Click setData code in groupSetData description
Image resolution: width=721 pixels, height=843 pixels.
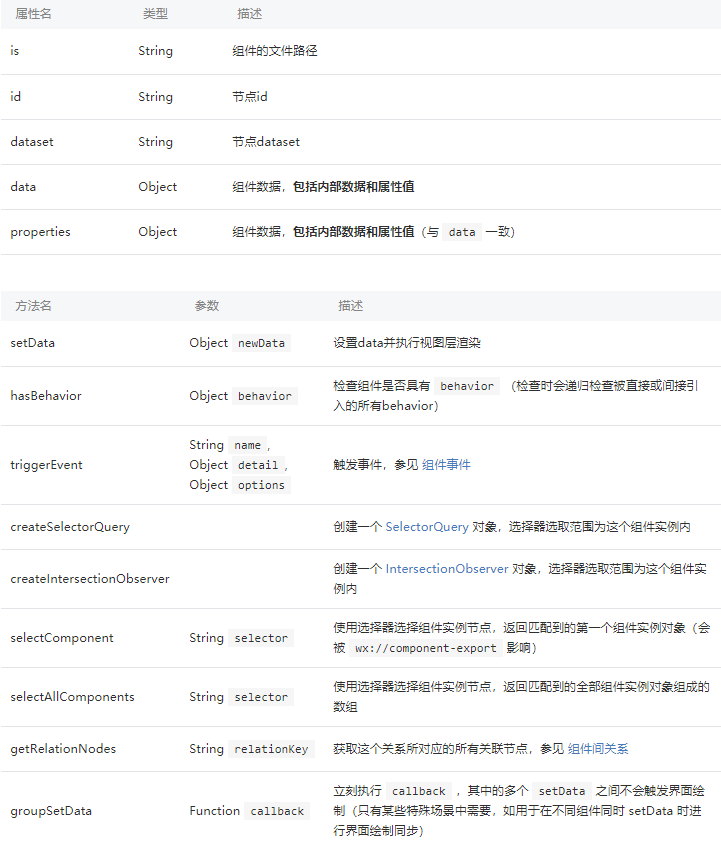click(x=562, y=791)
